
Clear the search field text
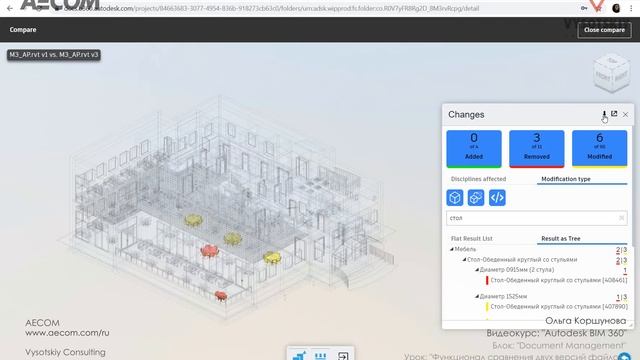(x=622, y=218)
